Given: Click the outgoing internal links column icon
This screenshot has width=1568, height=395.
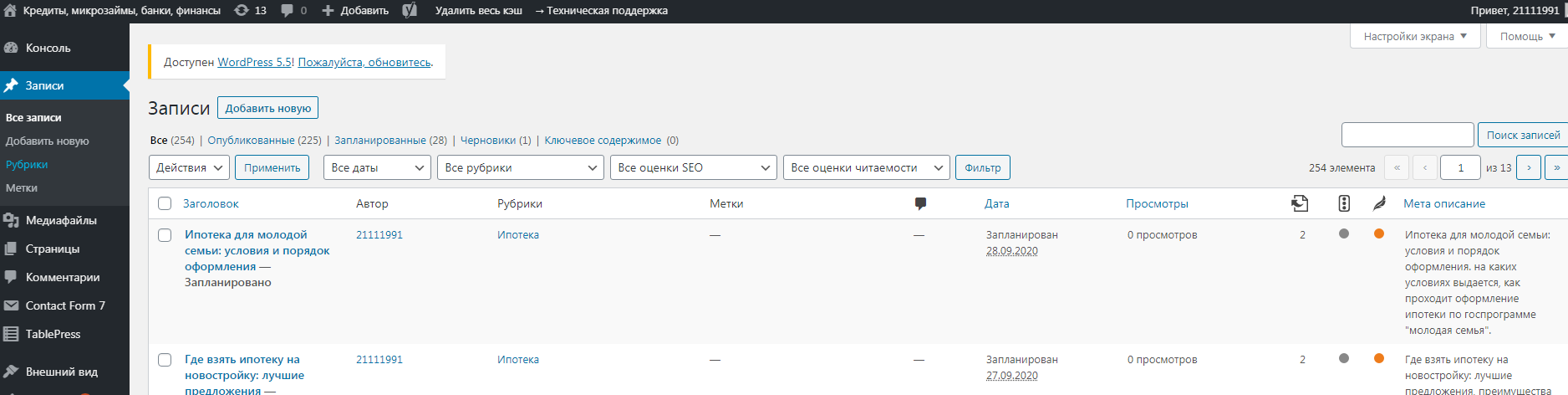Looking at the screenshot, I should click(x=1300, y=203).
